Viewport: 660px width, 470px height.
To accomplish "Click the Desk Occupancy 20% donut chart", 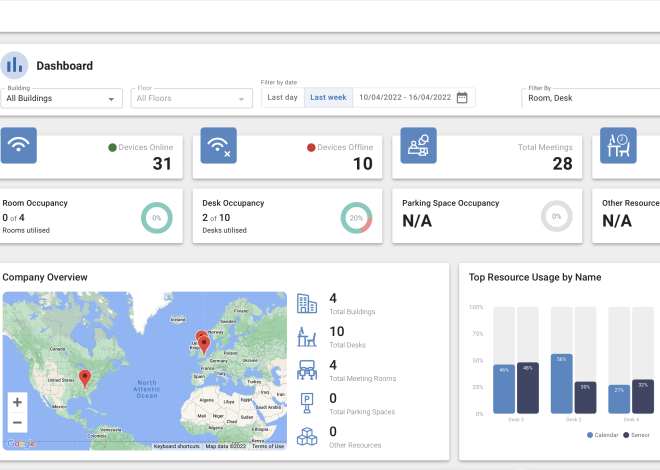I will tap(356, 218).
